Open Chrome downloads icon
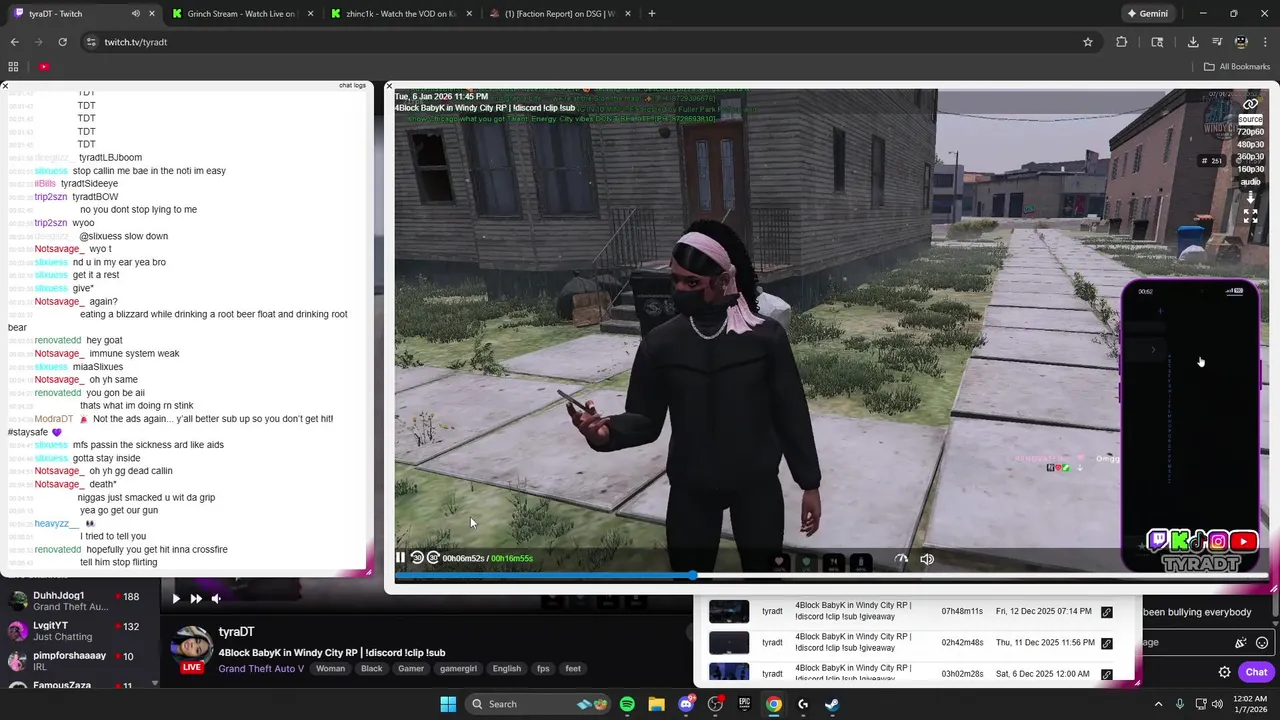 [x=1193, y=42]
